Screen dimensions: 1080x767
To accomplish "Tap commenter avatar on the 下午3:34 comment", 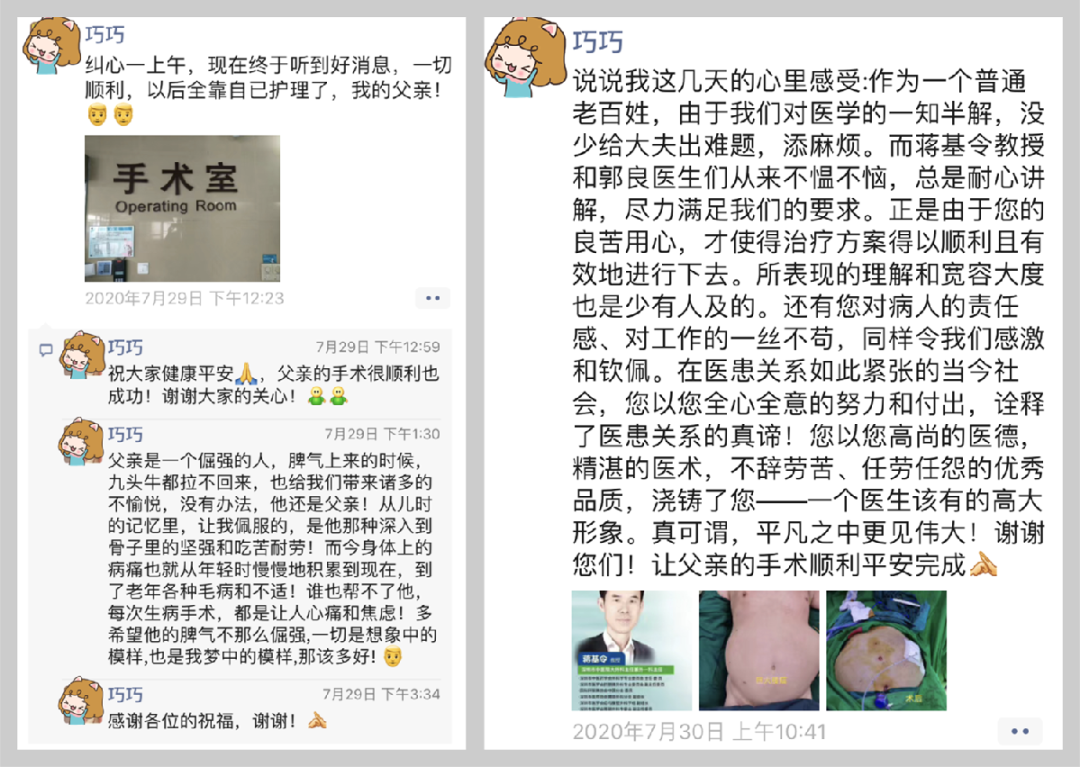I will coord(82,701).
